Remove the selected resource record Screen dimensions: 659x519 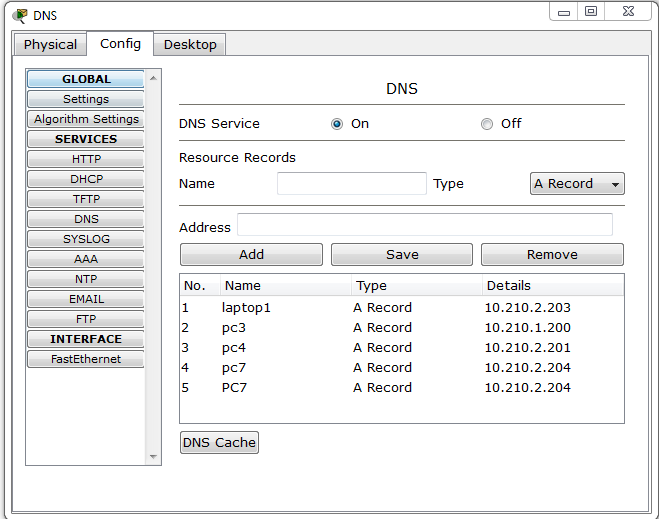[552, 255]
